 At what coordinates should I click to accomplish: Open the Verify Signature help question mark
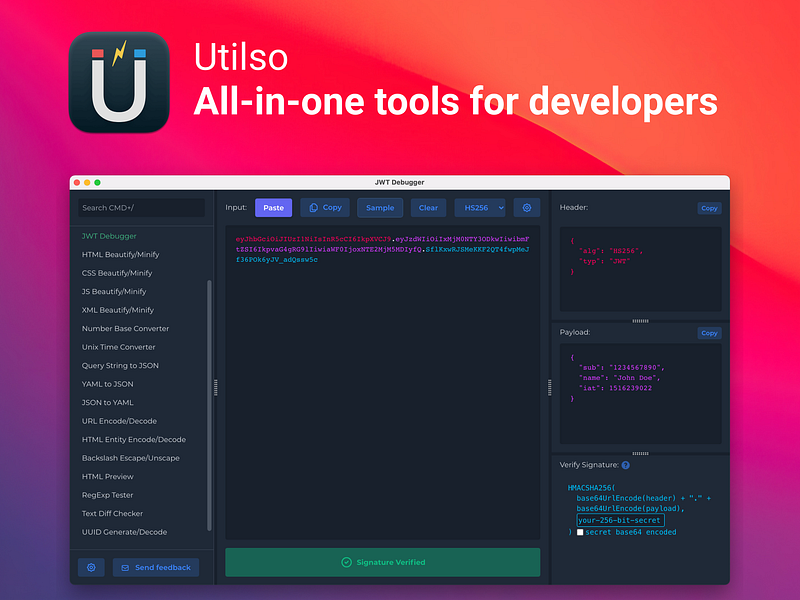[x=625, y=464]
